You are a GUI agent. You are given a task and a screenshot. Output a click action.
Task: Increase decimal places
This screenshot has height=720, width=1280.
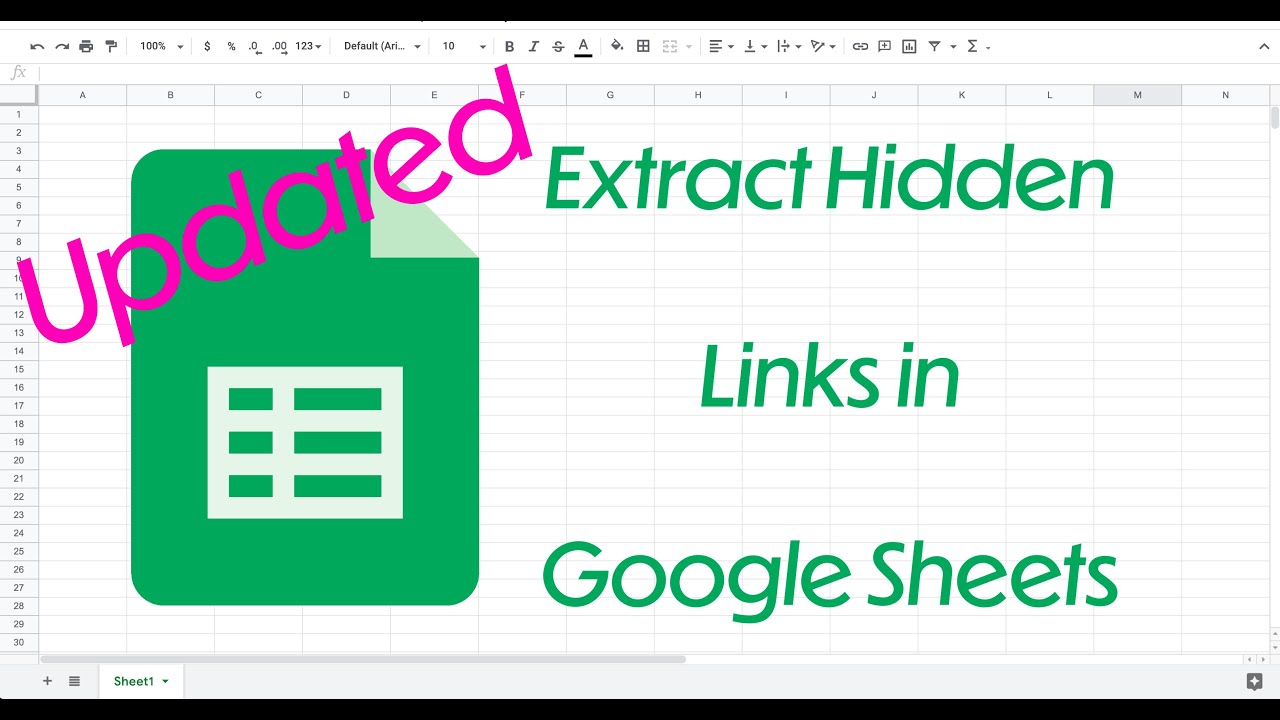[279, 46]
